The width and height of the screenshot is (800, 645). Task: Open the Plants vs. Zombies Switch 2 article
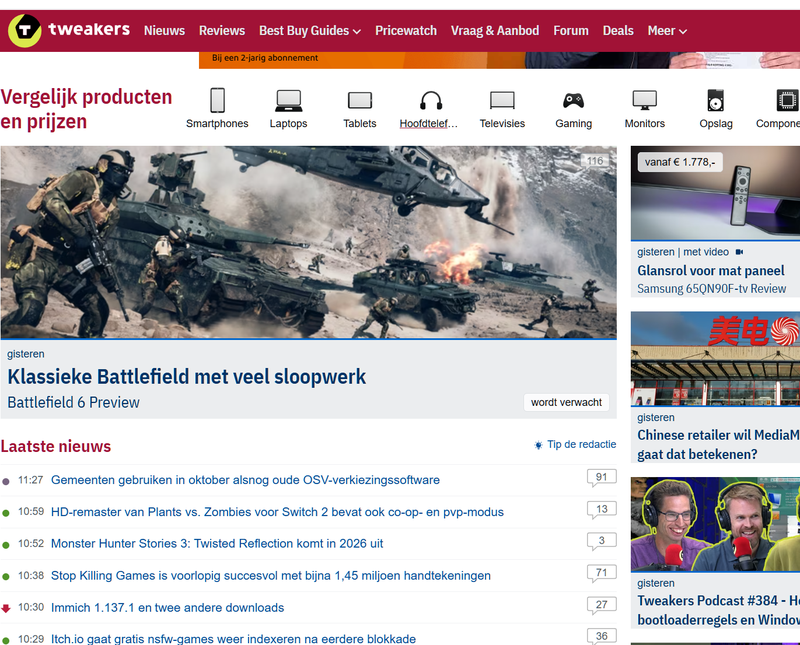pos(277,512)
